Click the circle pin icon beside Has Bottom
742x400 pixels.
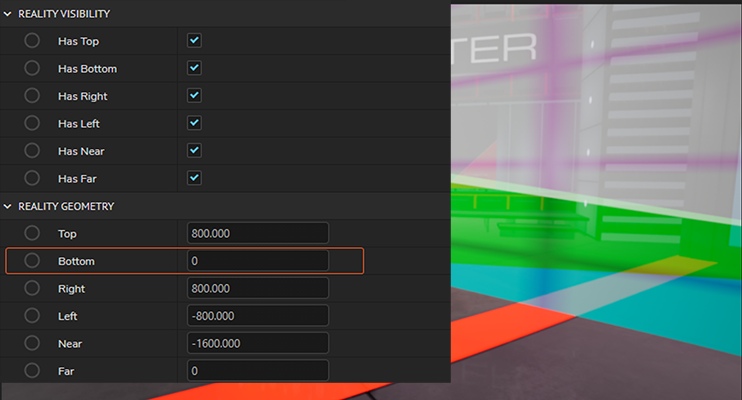tap(32, 69)
